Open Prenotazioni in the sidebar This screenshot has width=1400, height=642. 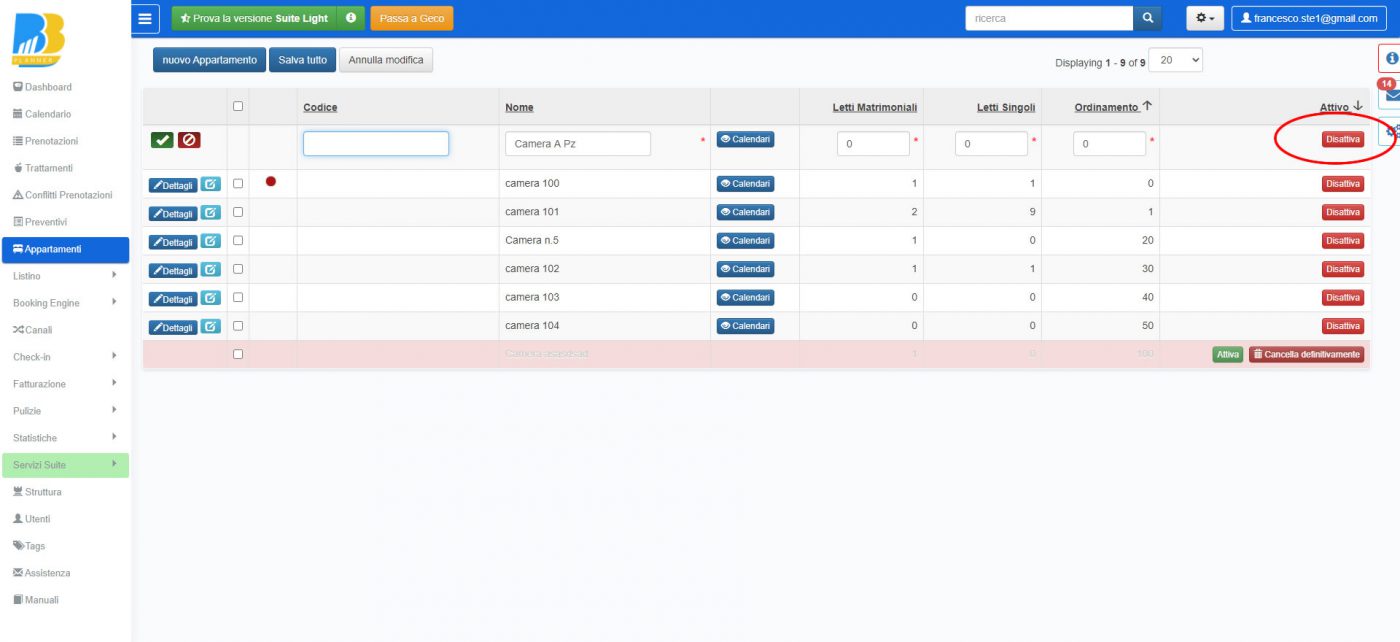click(x=45, y=141)
